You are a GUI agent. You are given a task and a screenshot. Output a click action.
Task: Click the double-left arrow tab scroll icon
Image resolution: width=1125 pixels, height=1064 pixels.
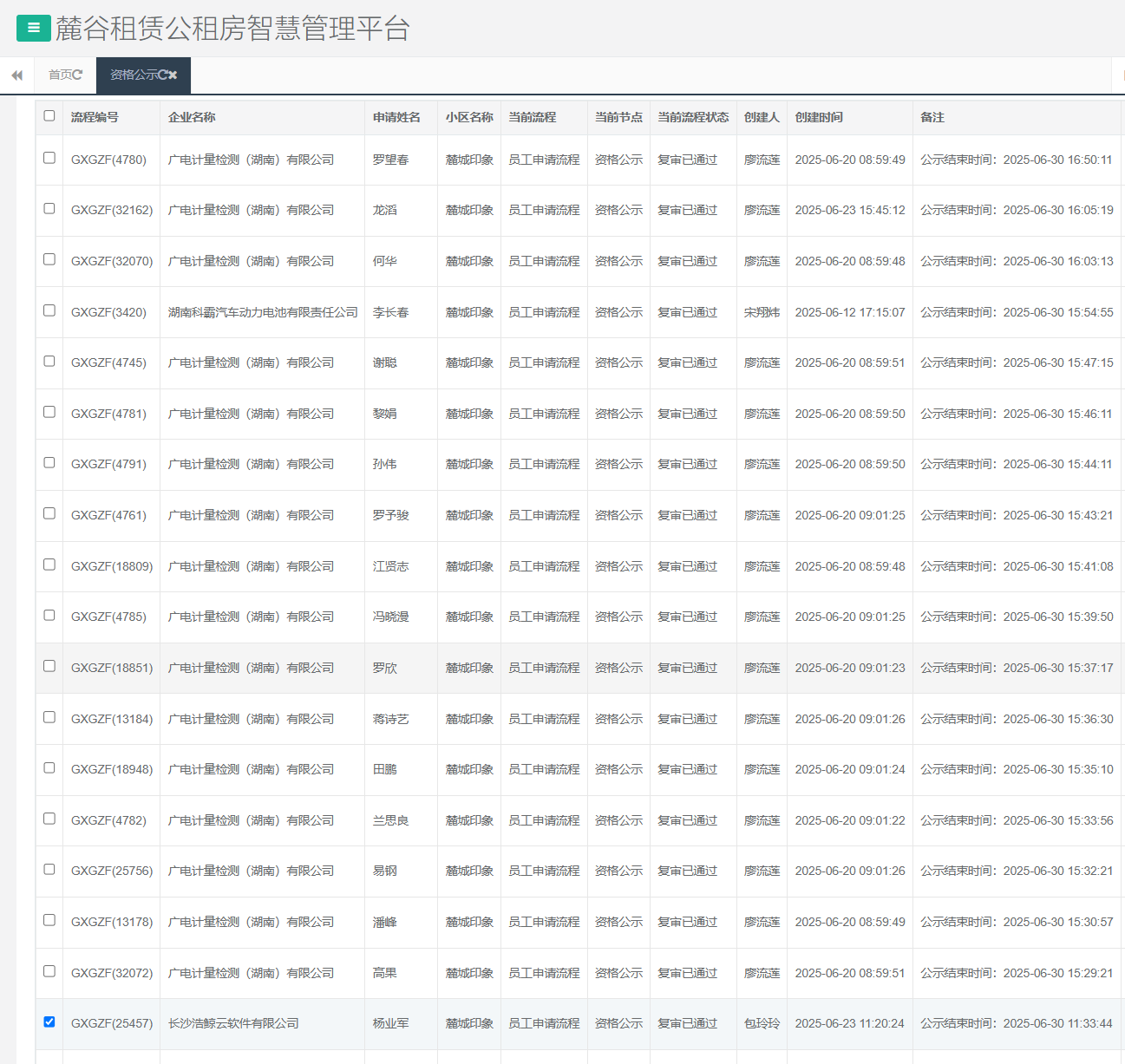click(16, 75)
